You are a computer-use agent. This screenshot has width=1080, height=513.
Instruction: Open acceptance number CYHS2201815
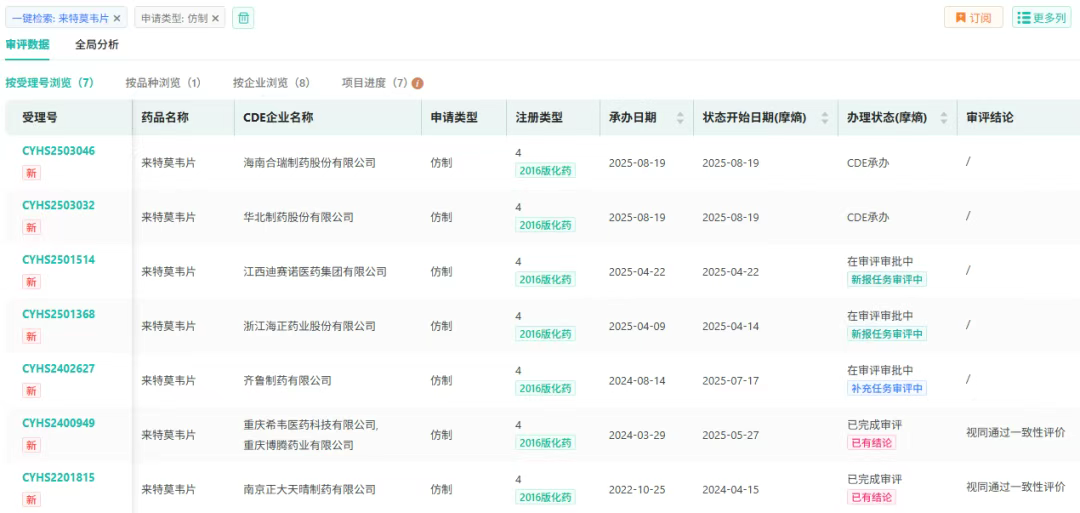point(59,478)
